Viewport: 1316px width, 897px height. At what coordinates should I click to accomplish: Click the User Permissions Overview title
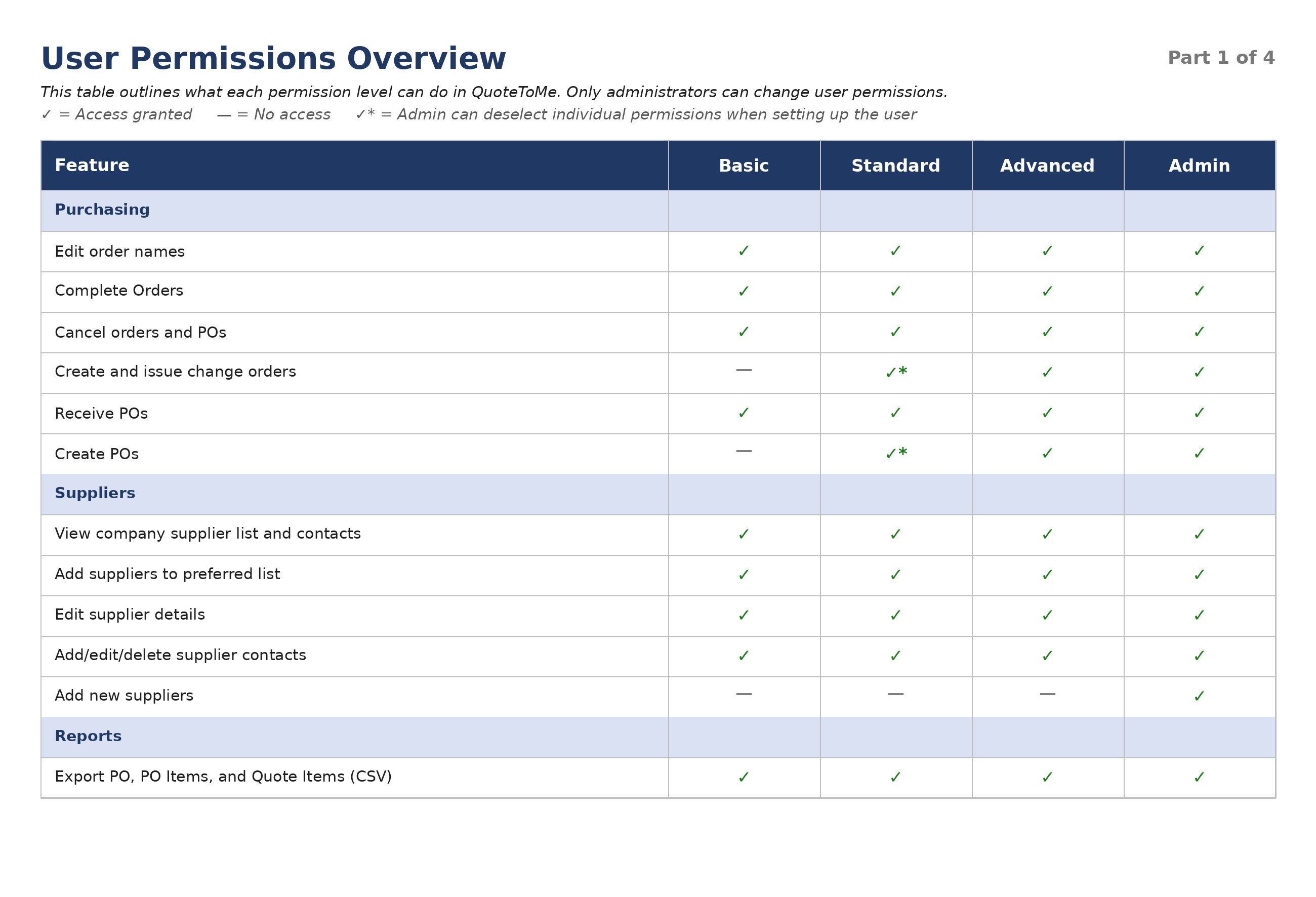point(273,59)
